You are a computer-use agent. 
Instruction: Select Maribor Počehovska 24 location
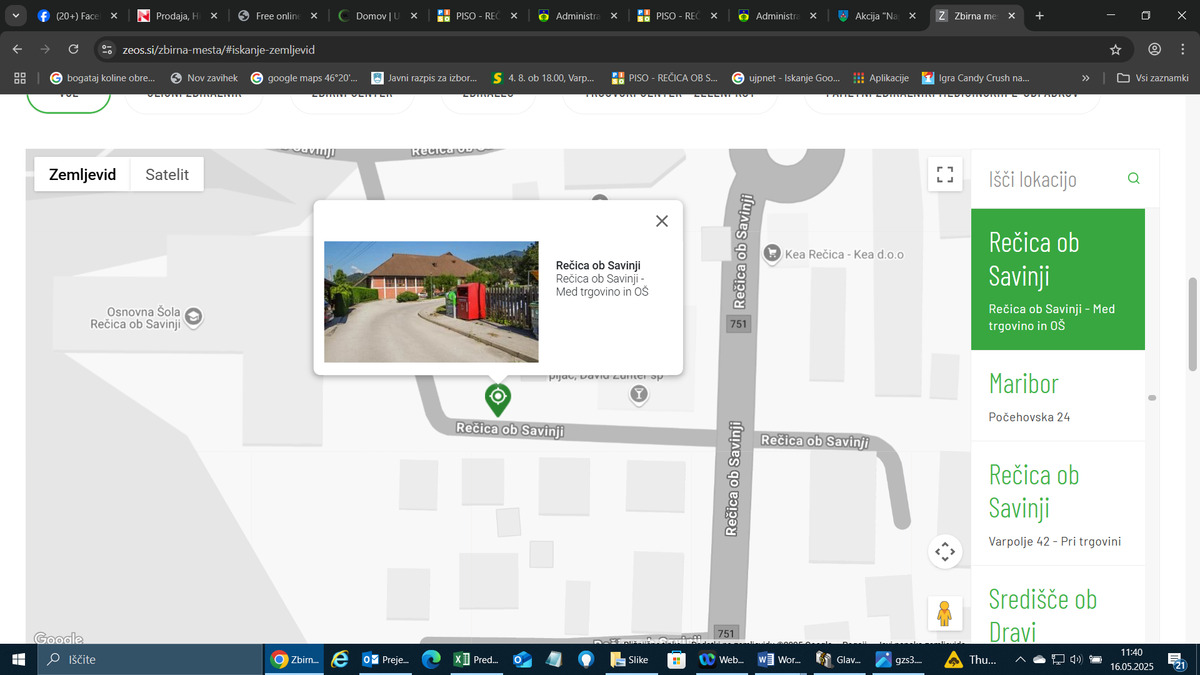coord(1058,396)
